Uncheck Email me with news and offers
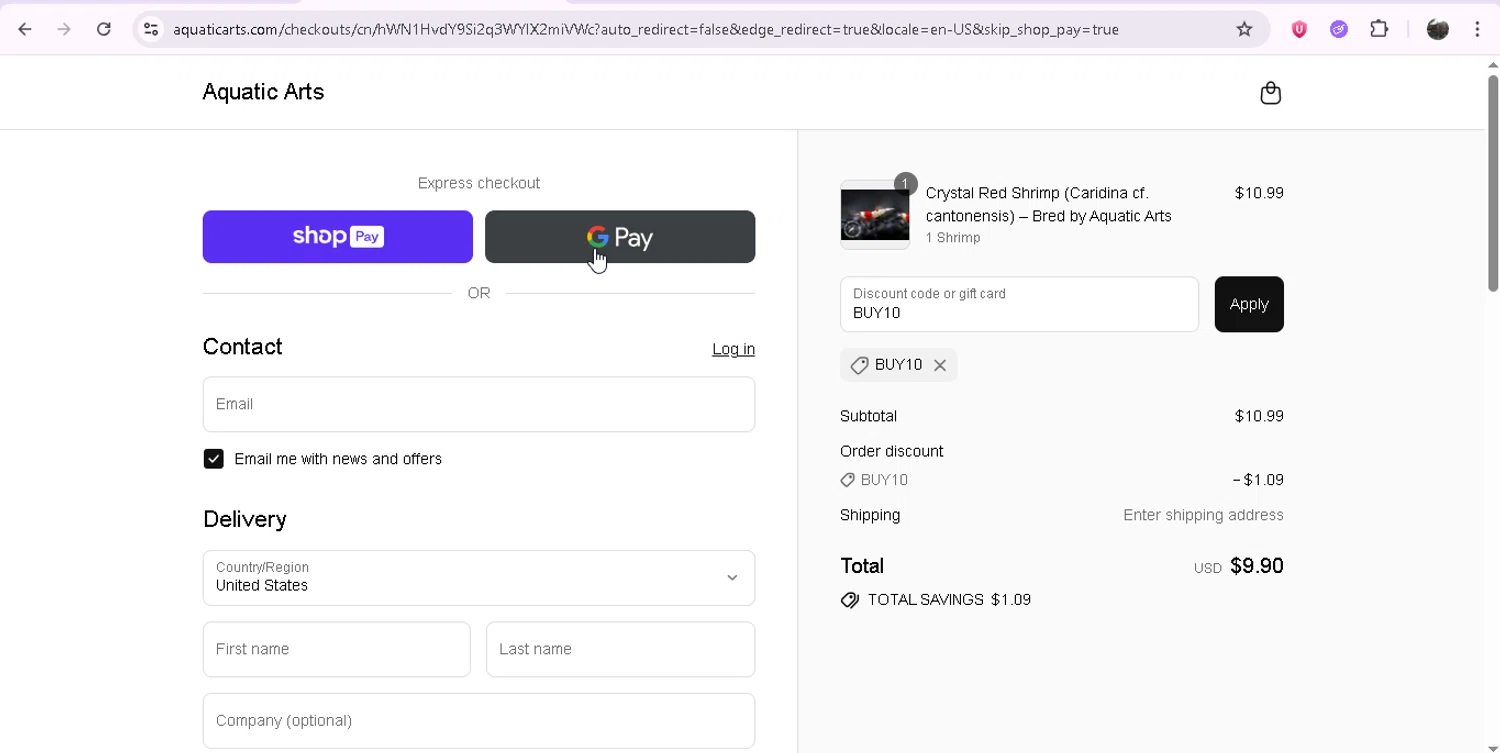 213,459
